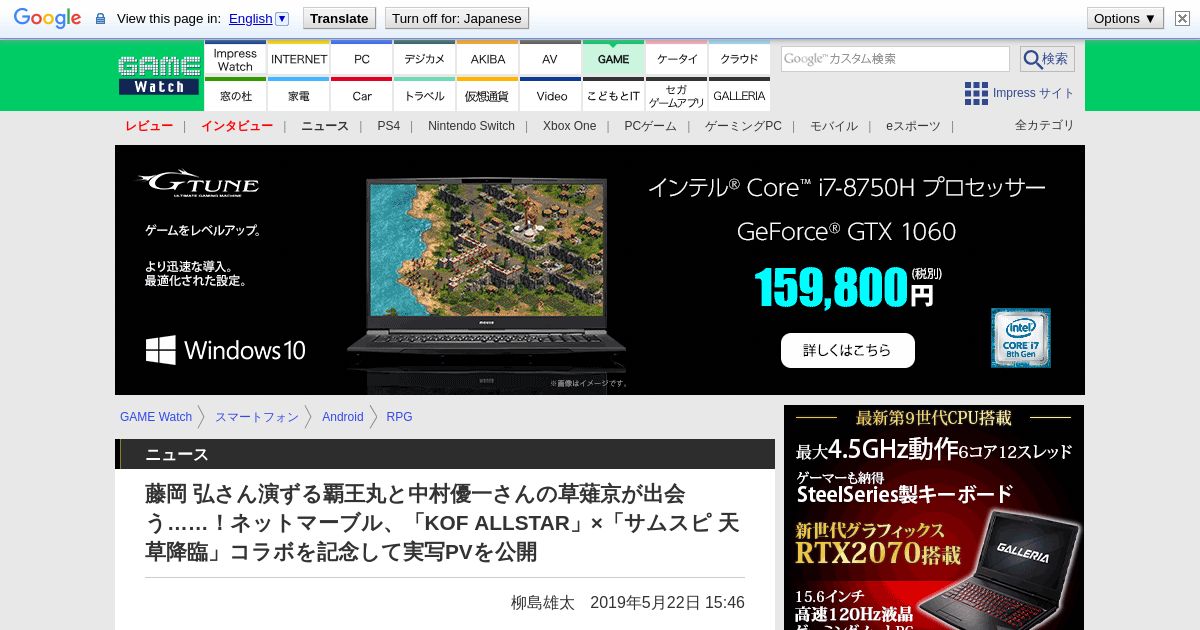1200x630 pixels.
Task: Click the laptop image in the G-Tune banner
Action: [486, 277]
